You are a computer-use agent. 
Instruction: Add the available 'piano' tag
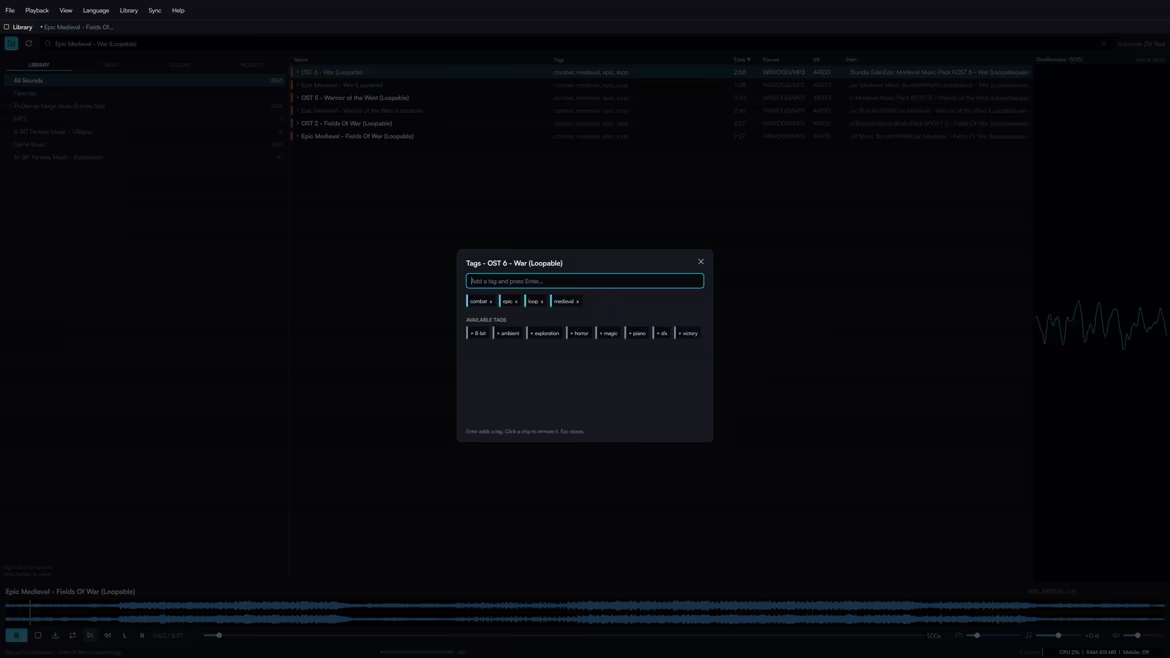[x=636, y=333]
